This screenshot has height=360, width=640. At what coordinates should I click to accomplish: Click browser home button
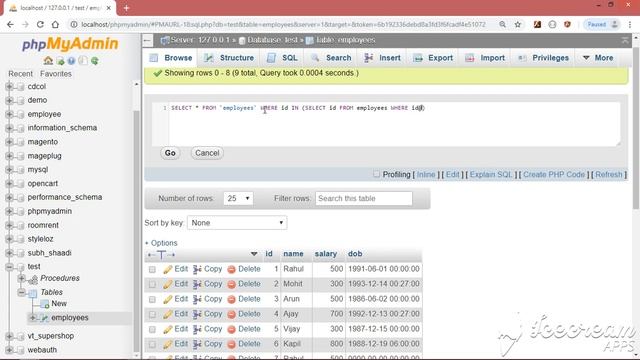tap(55, 24)
